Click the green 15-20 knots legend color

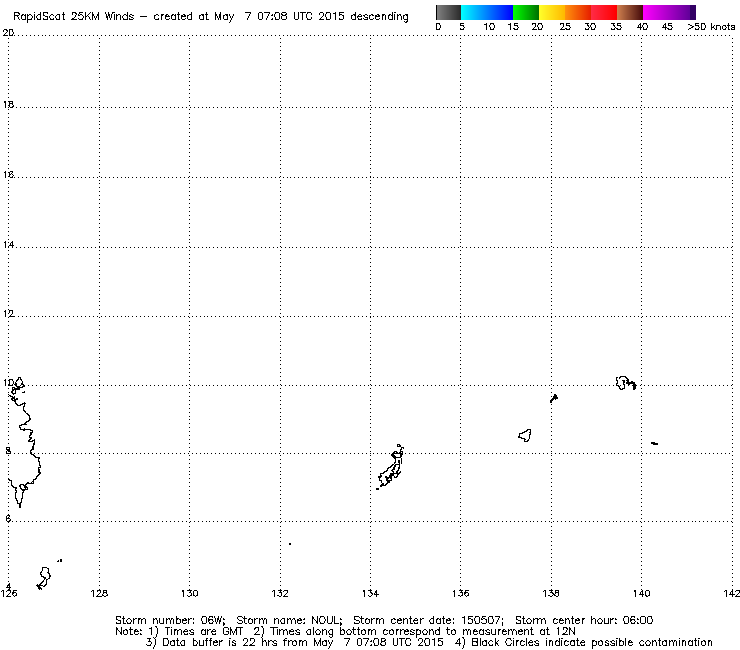526,12
